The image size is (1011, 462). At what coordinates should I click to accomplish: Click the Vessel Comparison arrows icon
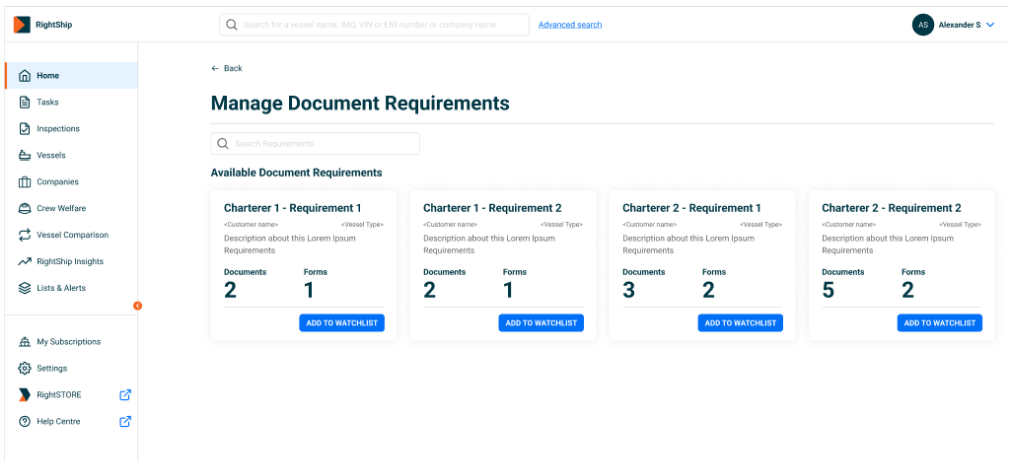pyautogui.click(x=25, y=235)
